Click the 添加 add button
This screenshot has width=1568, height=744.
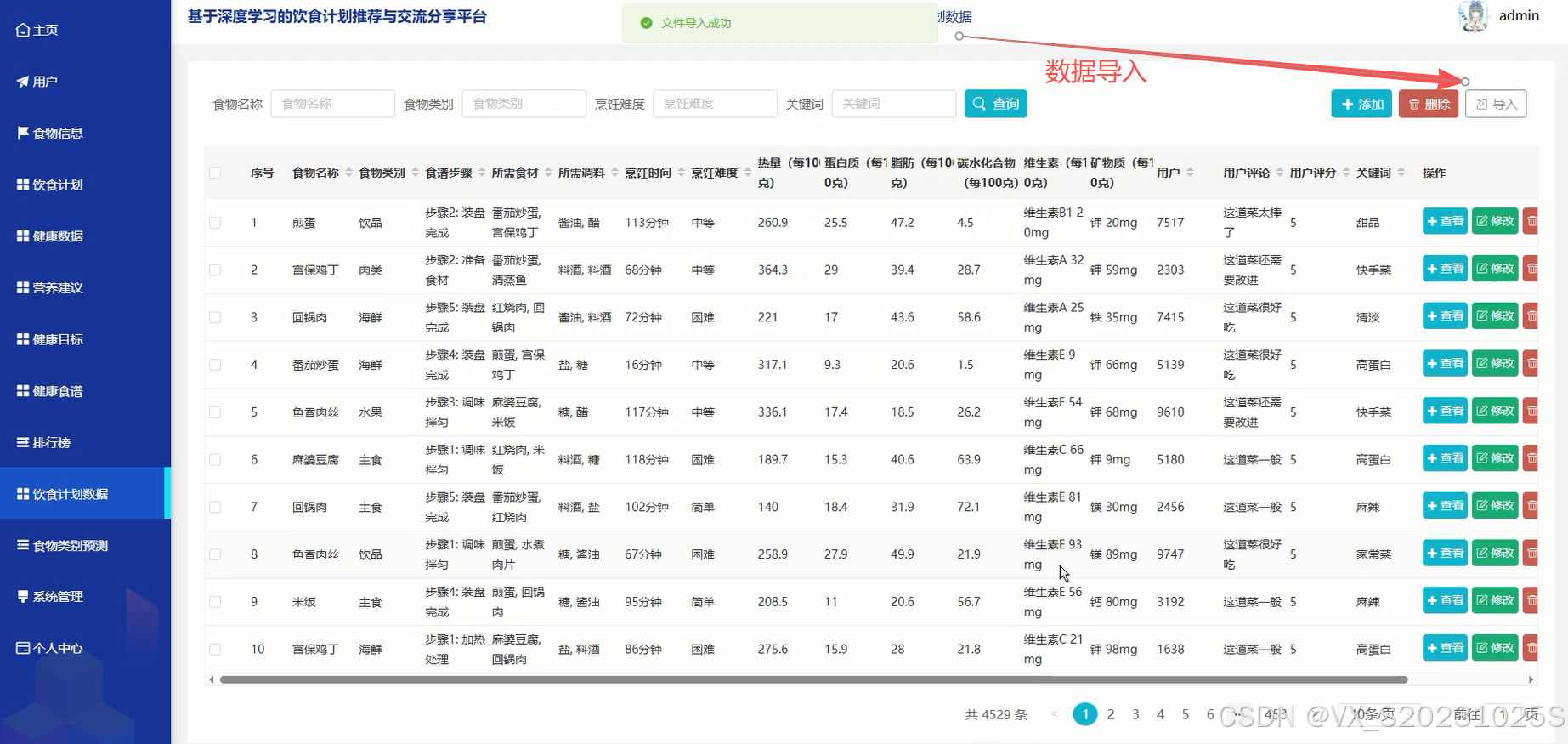[x=1361, y=104]
